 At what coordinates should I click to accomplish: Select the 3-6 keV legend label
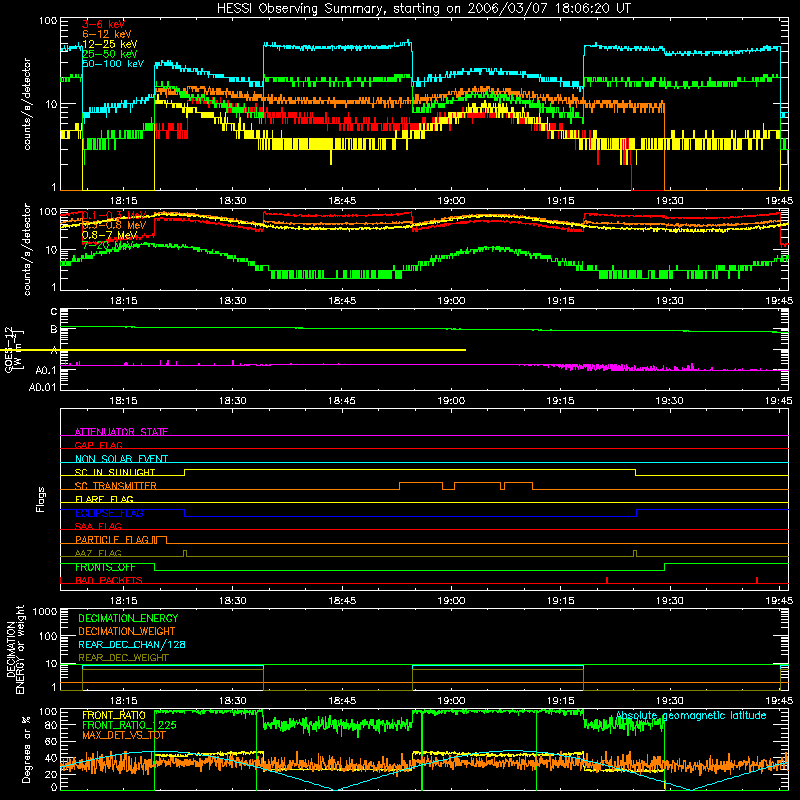tap(103, 24)
